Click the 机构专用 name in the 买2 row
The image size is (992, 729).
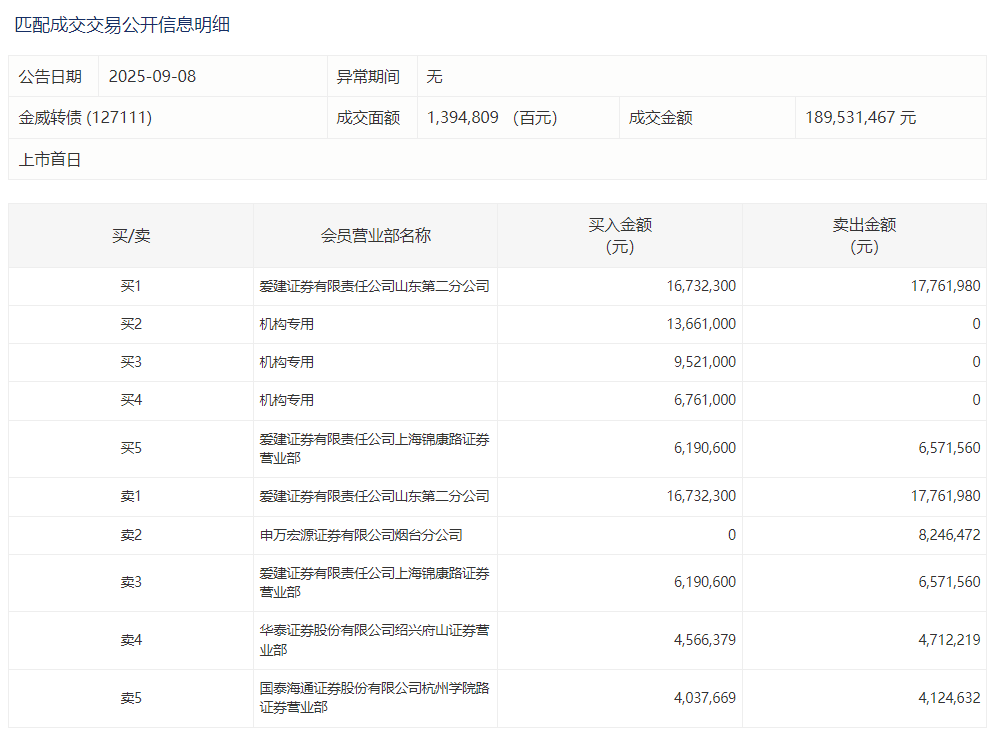pyautogui.click(x=287, y=324)
